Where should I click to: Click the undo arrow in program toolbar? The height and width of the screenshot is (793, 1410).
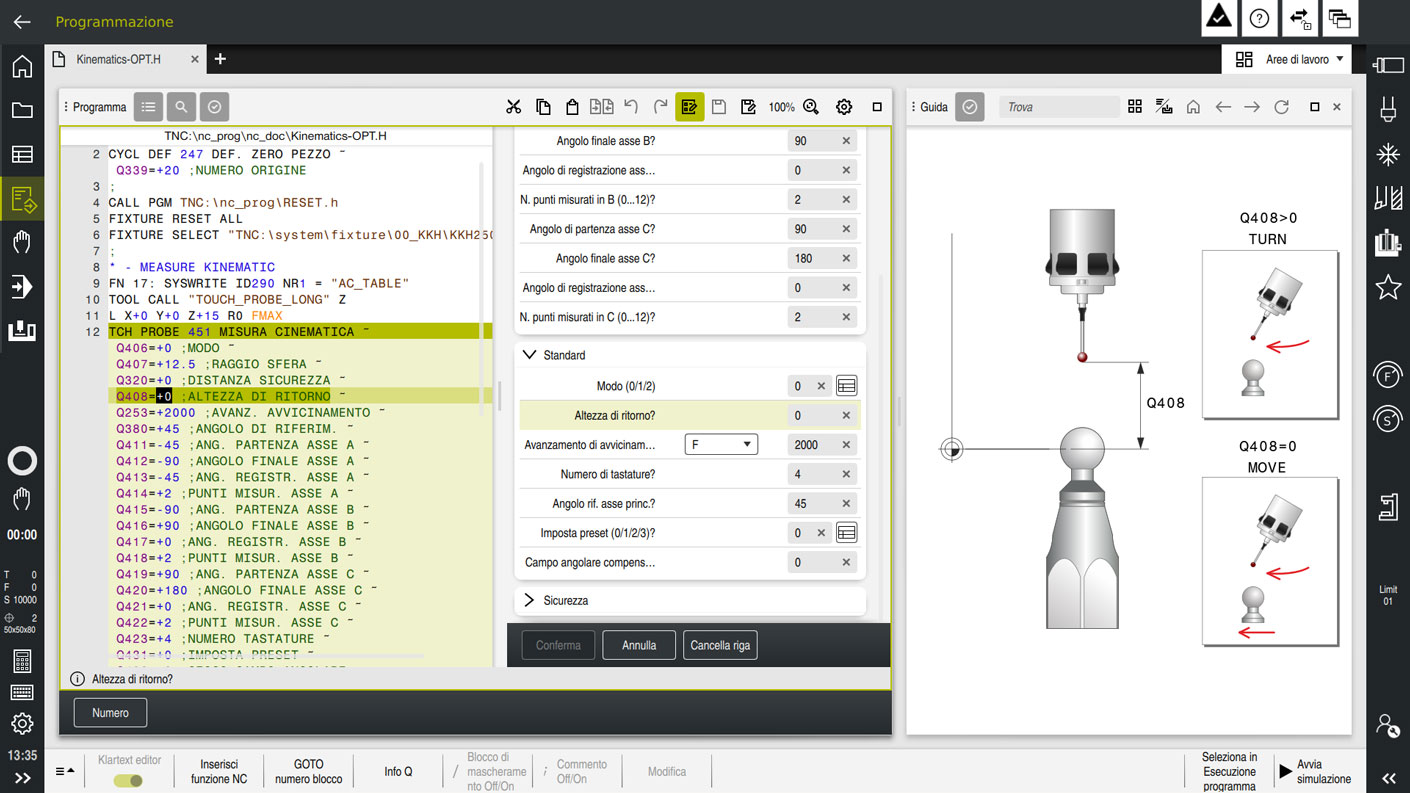point(631,107)
